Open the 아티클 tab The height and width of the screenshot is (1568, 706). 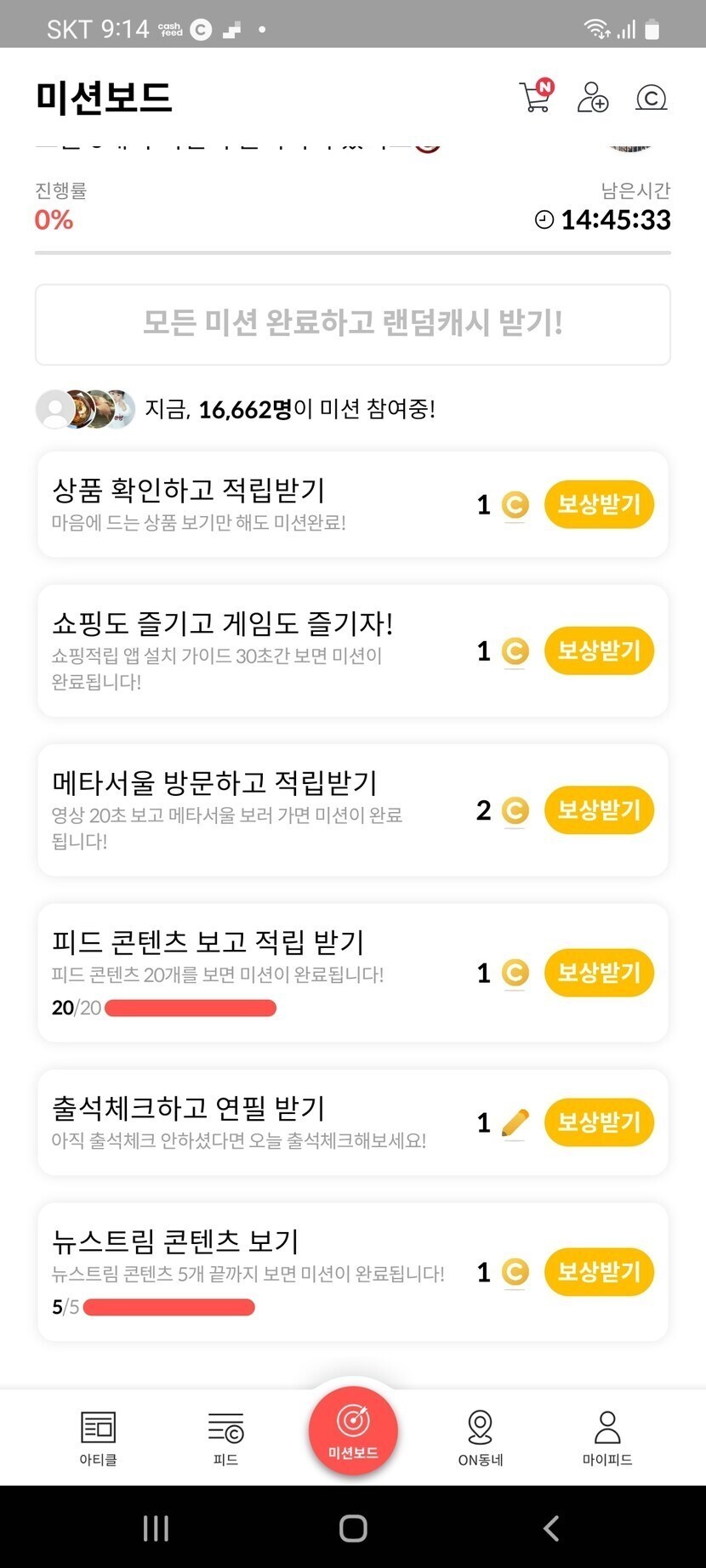pos(98,1438)
